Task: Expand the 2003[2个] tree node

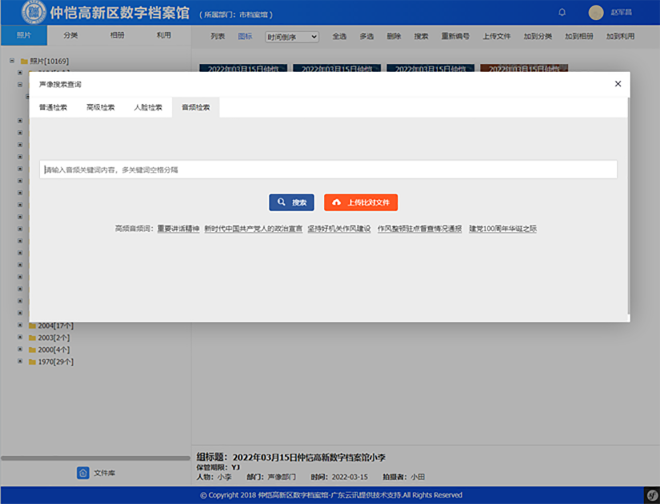Action: click(19, 338)
